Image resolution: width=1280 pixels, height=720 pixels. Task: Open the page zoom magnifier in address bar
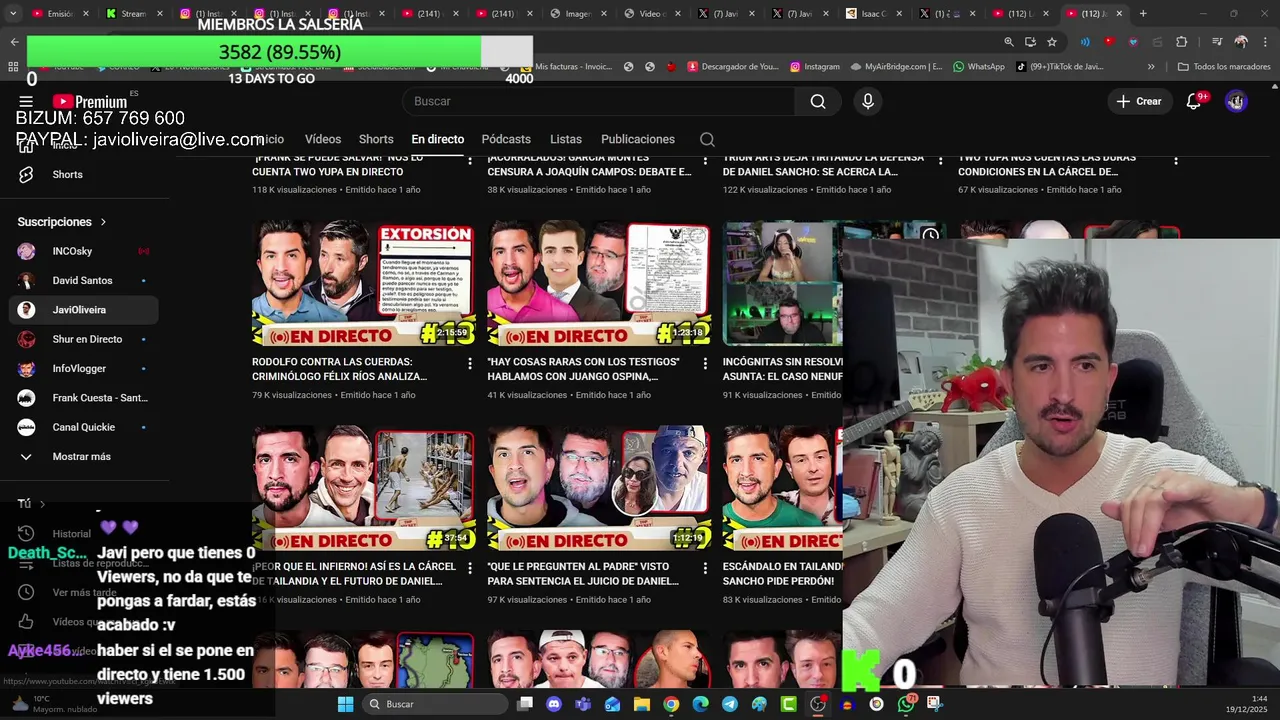coord(1009,42)
